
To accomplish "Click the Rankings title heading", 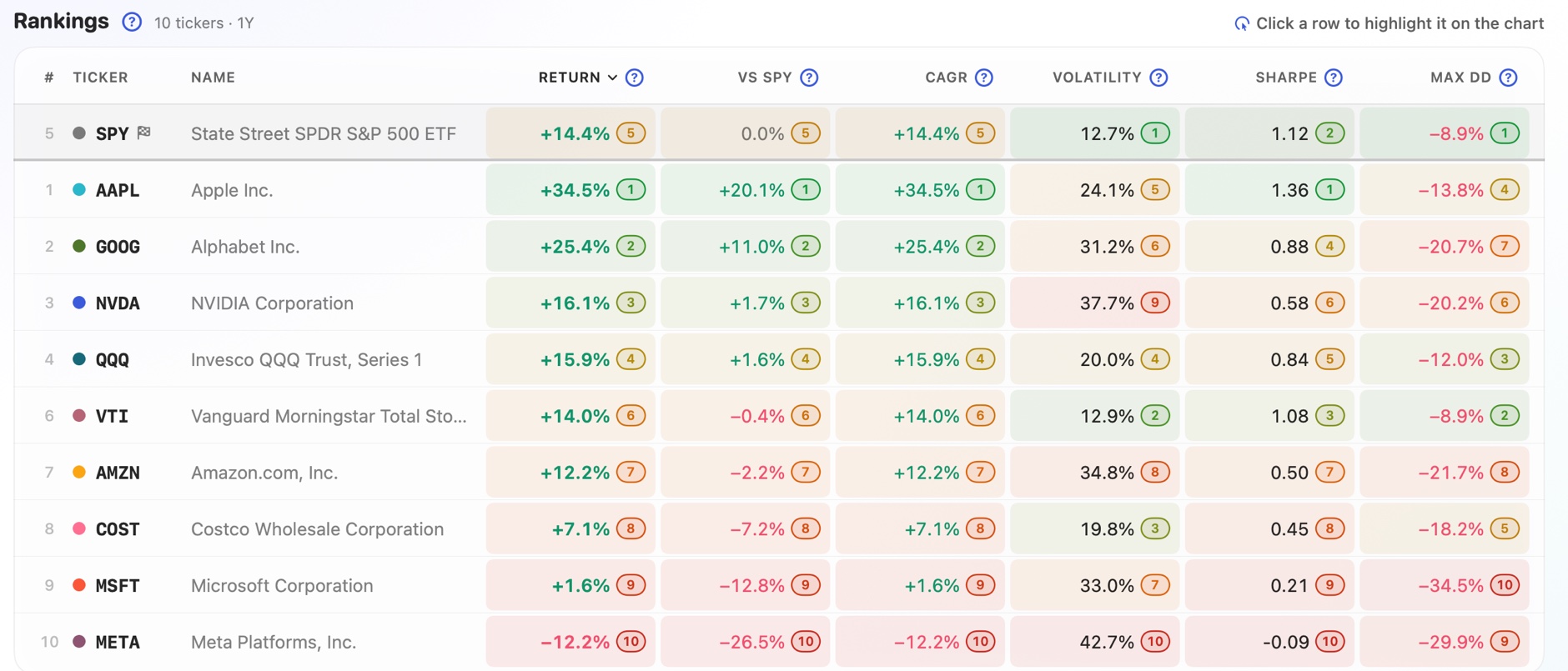I will click(x=61, y=22).
